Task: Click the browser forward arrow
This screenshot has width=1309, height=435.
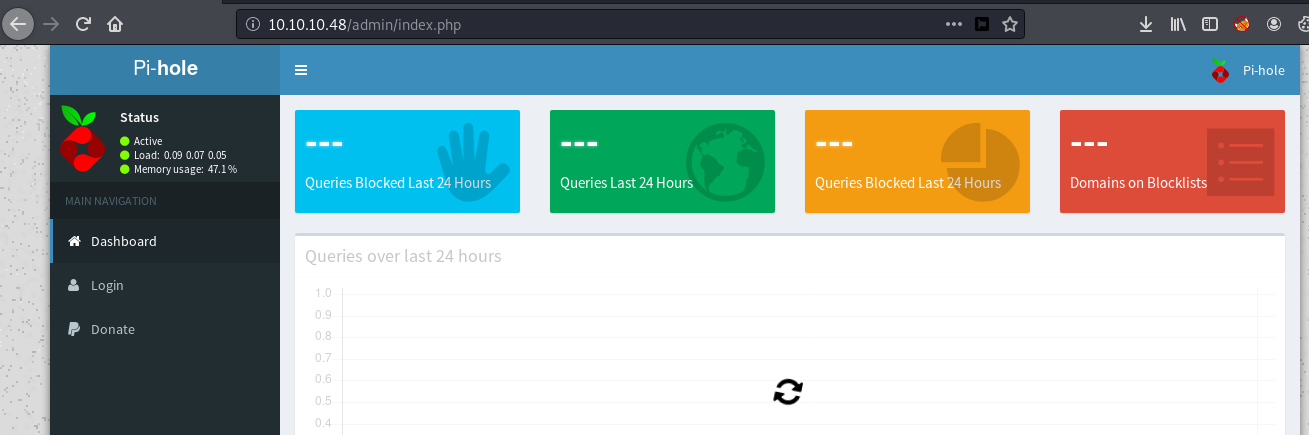Action: tap(51, 23)
